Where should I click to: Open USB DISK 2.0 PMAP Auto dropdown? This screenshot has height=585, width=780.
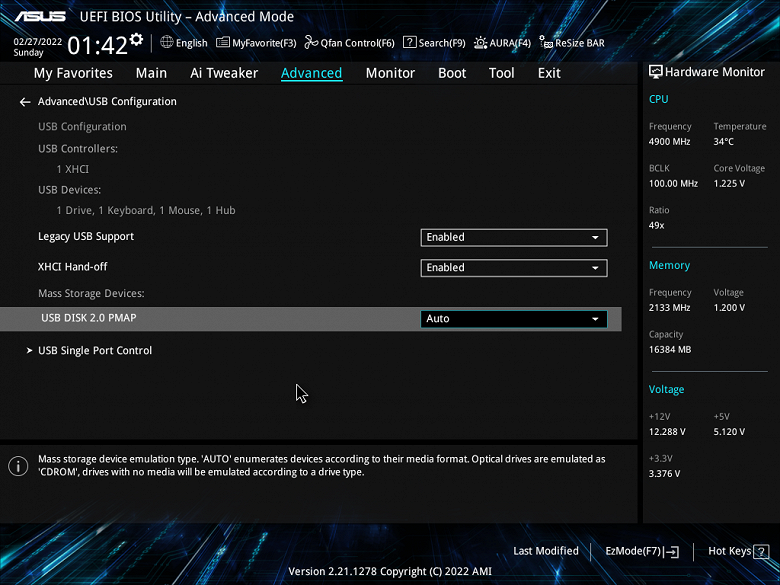(514, 319)
